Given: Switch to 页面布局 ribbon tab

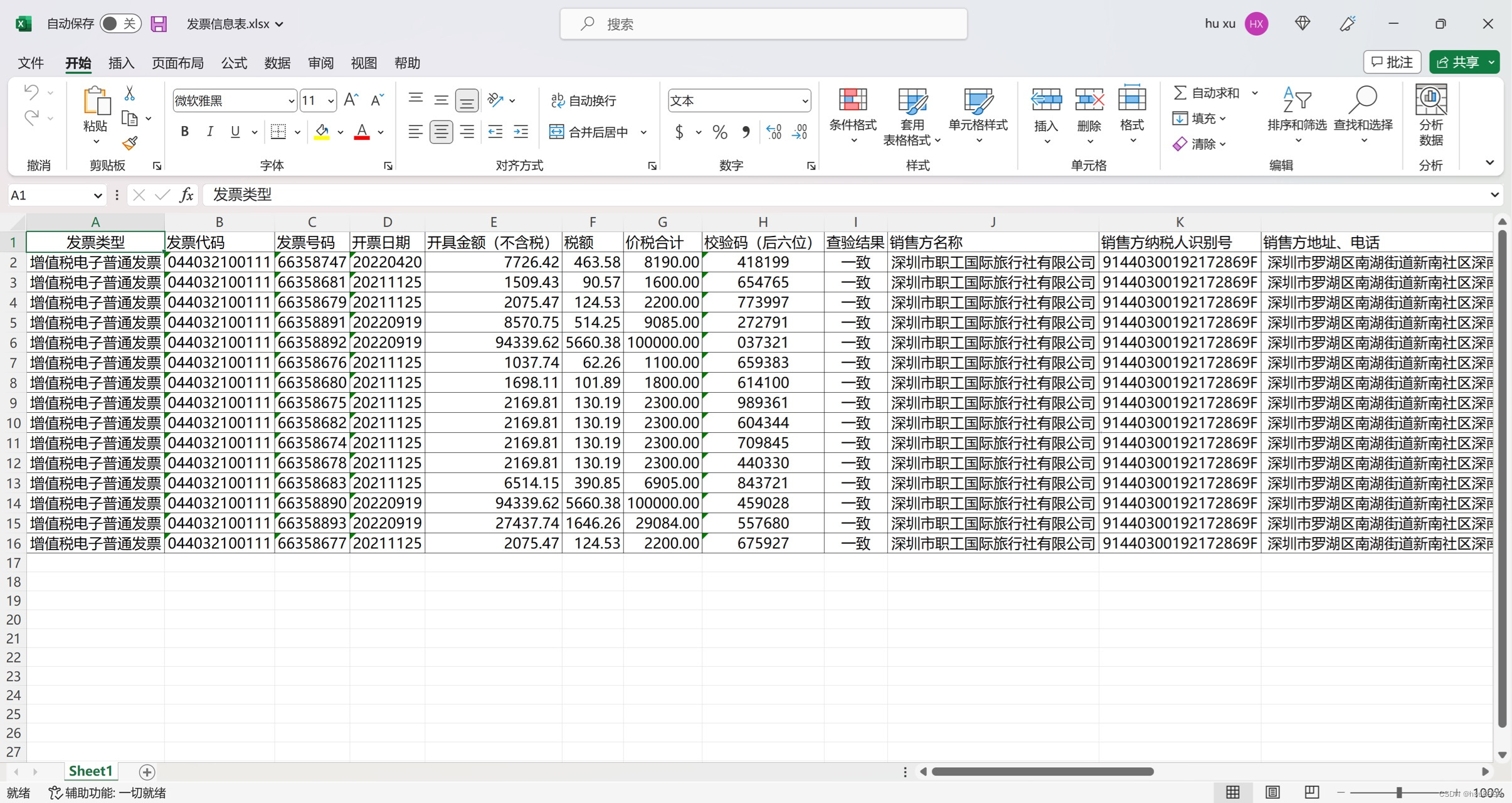Looking at the screenshot, I should (x=177, y=63).
